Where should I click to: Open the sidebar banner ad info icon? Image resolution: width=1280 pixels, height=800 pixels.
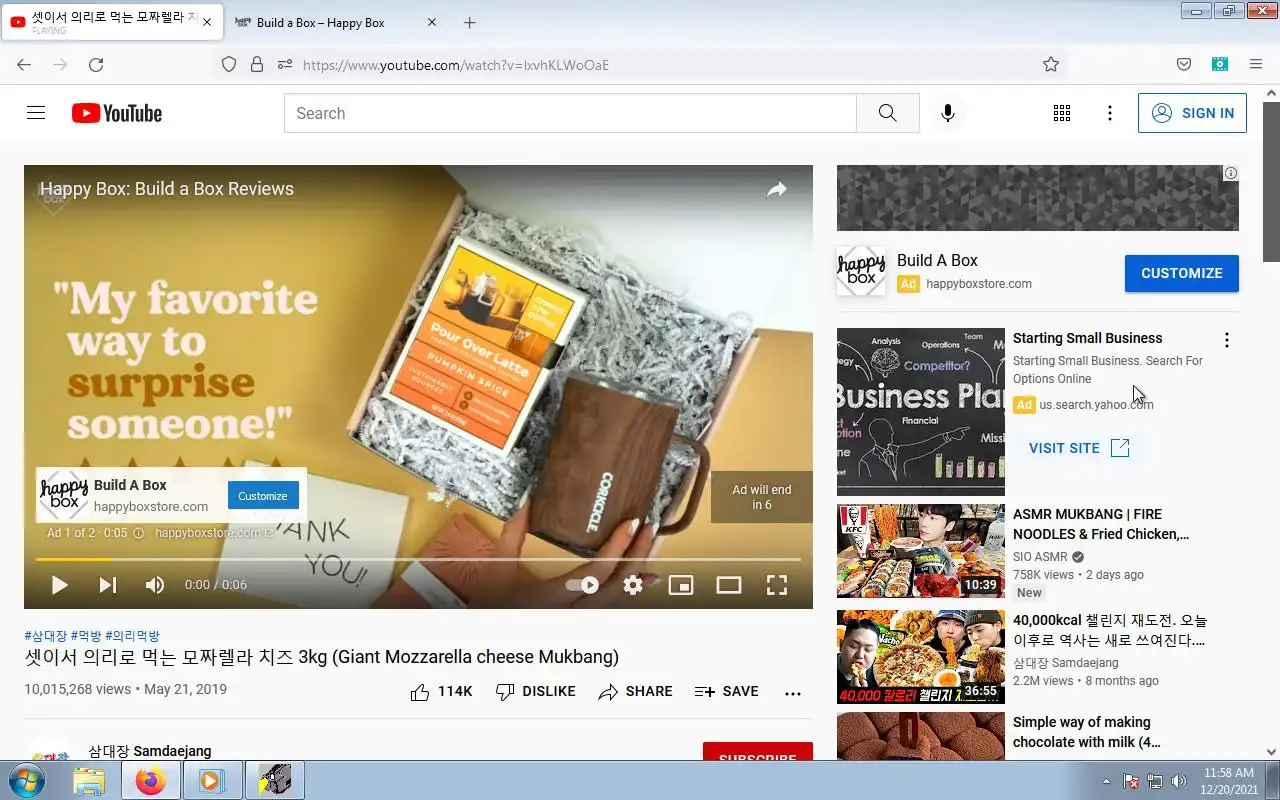1231,173
